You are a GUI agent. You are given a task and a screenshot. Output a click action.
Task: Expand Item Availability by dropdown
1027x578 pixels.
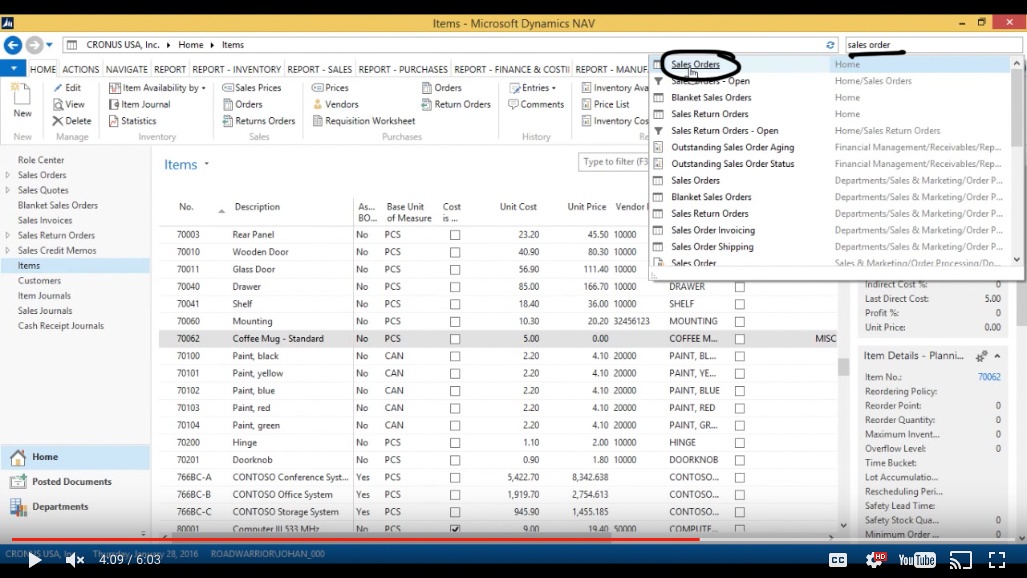tap(204, 88)
